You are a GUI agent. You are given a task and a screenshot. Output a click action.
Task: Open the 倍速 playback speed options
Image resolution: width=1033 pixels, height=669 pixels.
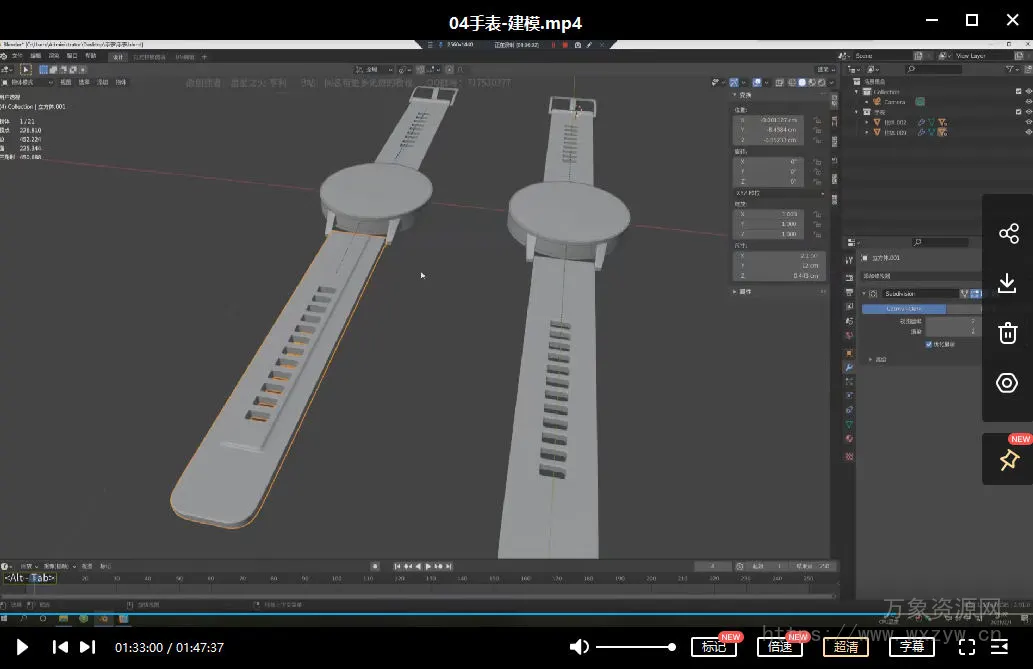coord(780,647)
